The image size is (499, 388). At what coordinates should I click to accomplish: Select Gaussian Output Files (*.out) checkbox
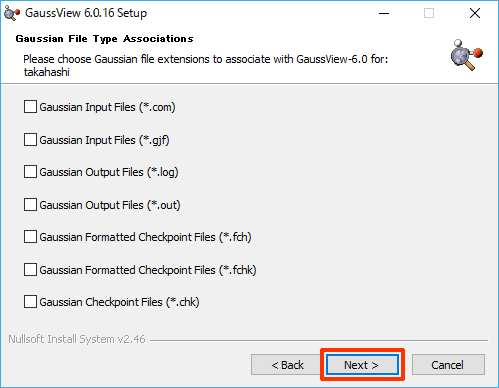click(30, 205)
